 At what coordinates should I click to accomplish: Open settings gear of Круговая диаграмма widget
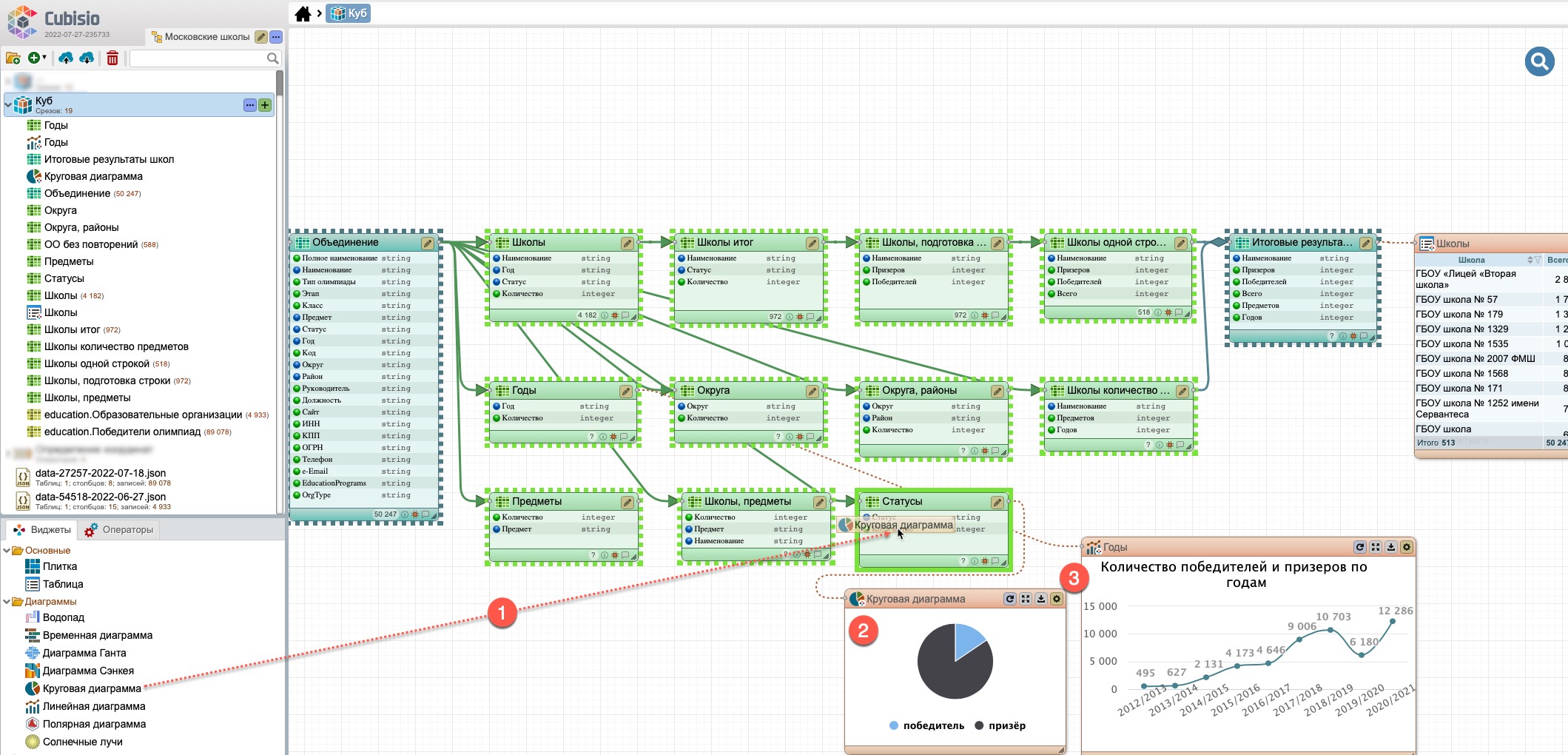pos(1057,599)
